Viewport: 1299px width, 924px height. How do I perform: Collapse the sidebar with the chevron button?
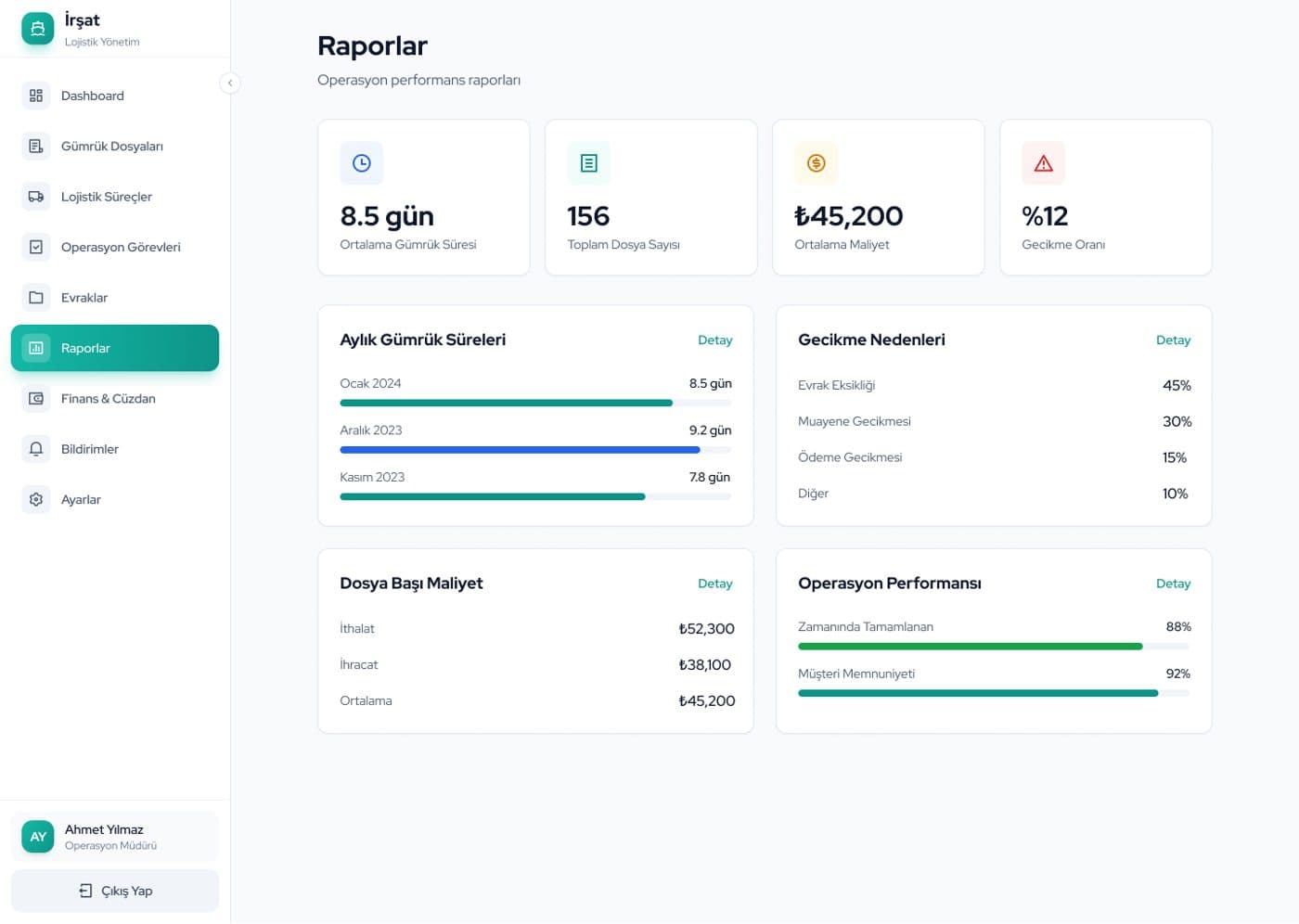(x=230, y=83)
